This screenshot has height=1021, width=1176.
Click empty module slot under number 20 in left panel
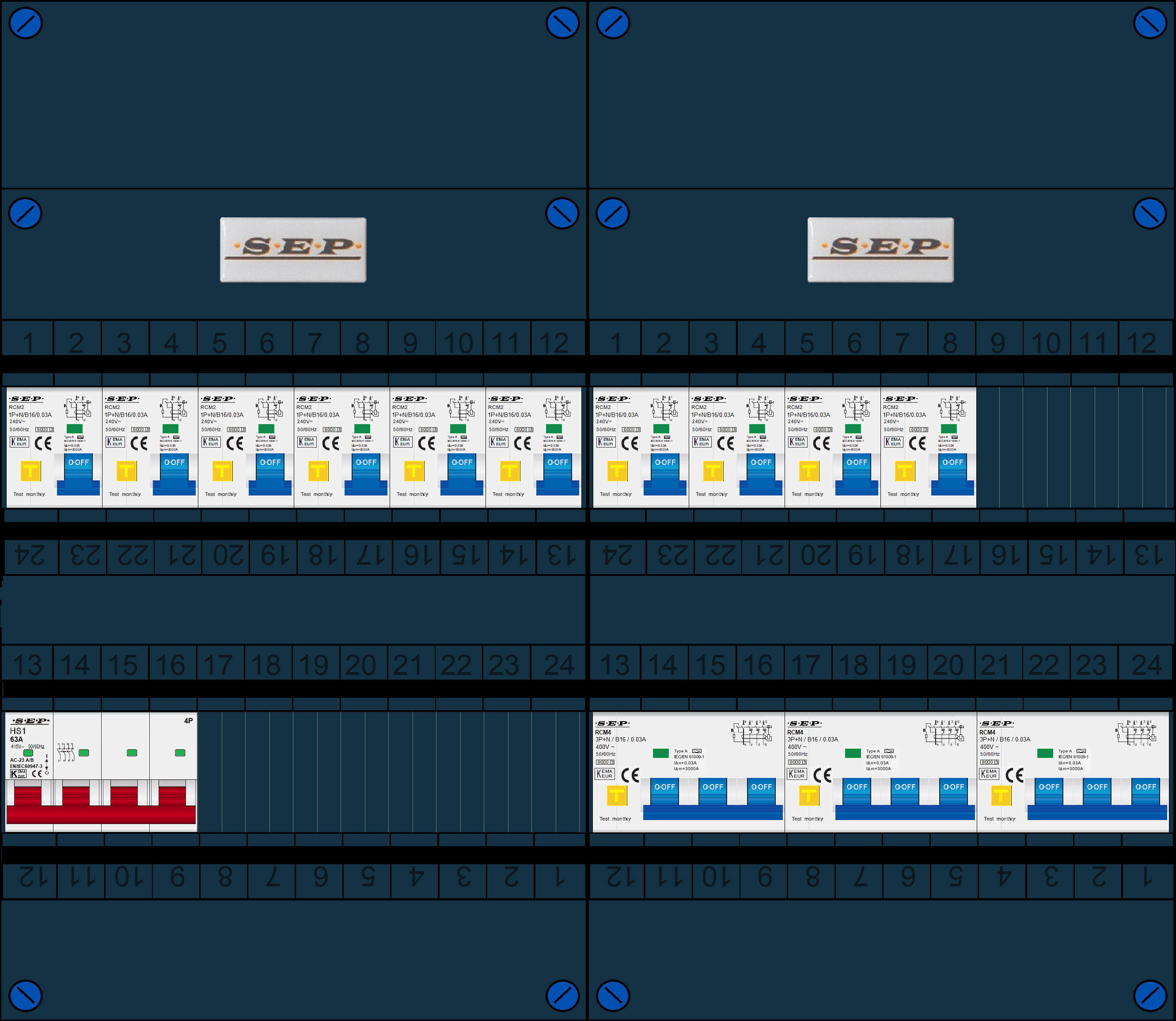point(365,772)
